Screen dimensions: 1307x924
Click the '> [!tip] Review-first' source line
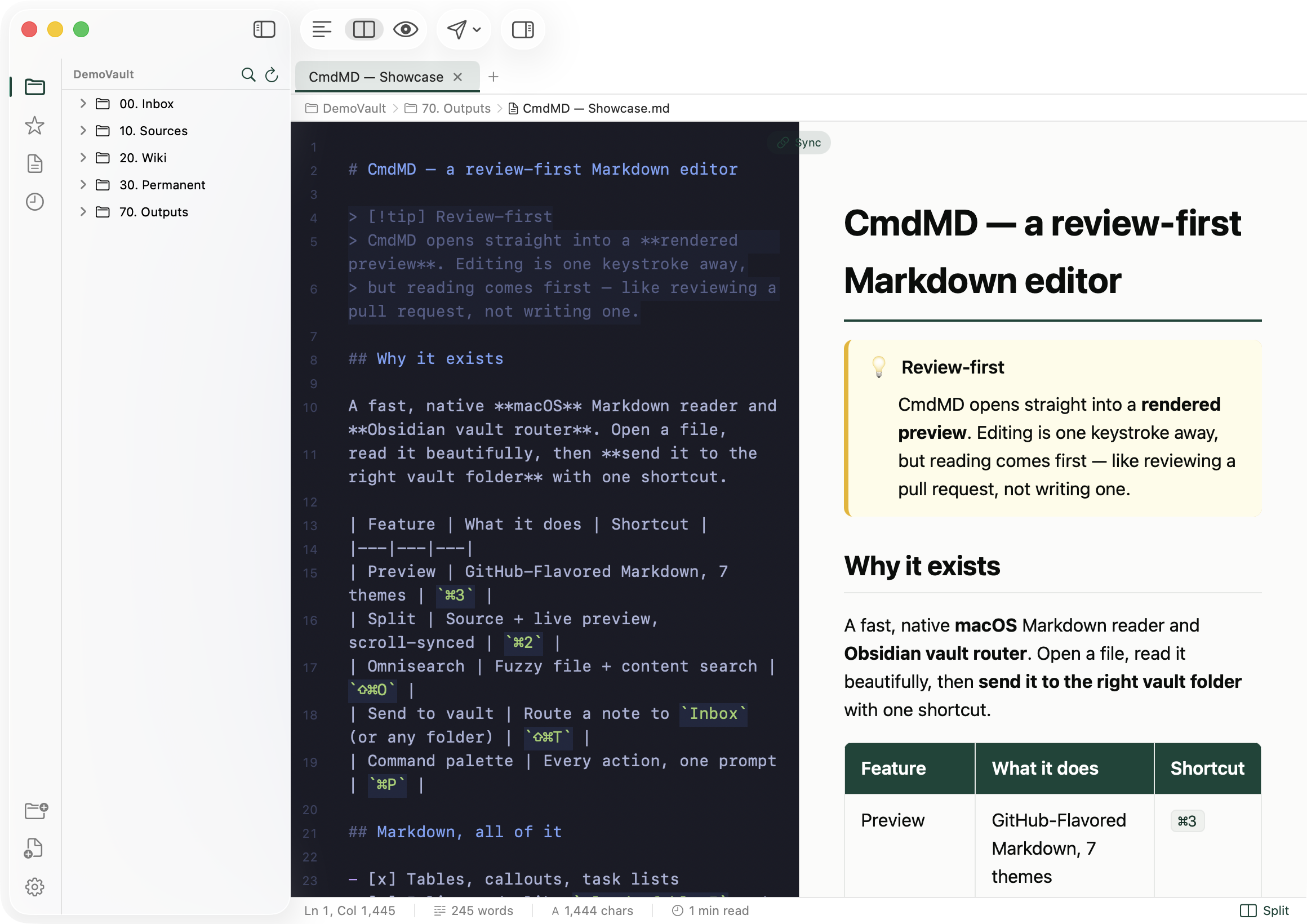(450, 216)
